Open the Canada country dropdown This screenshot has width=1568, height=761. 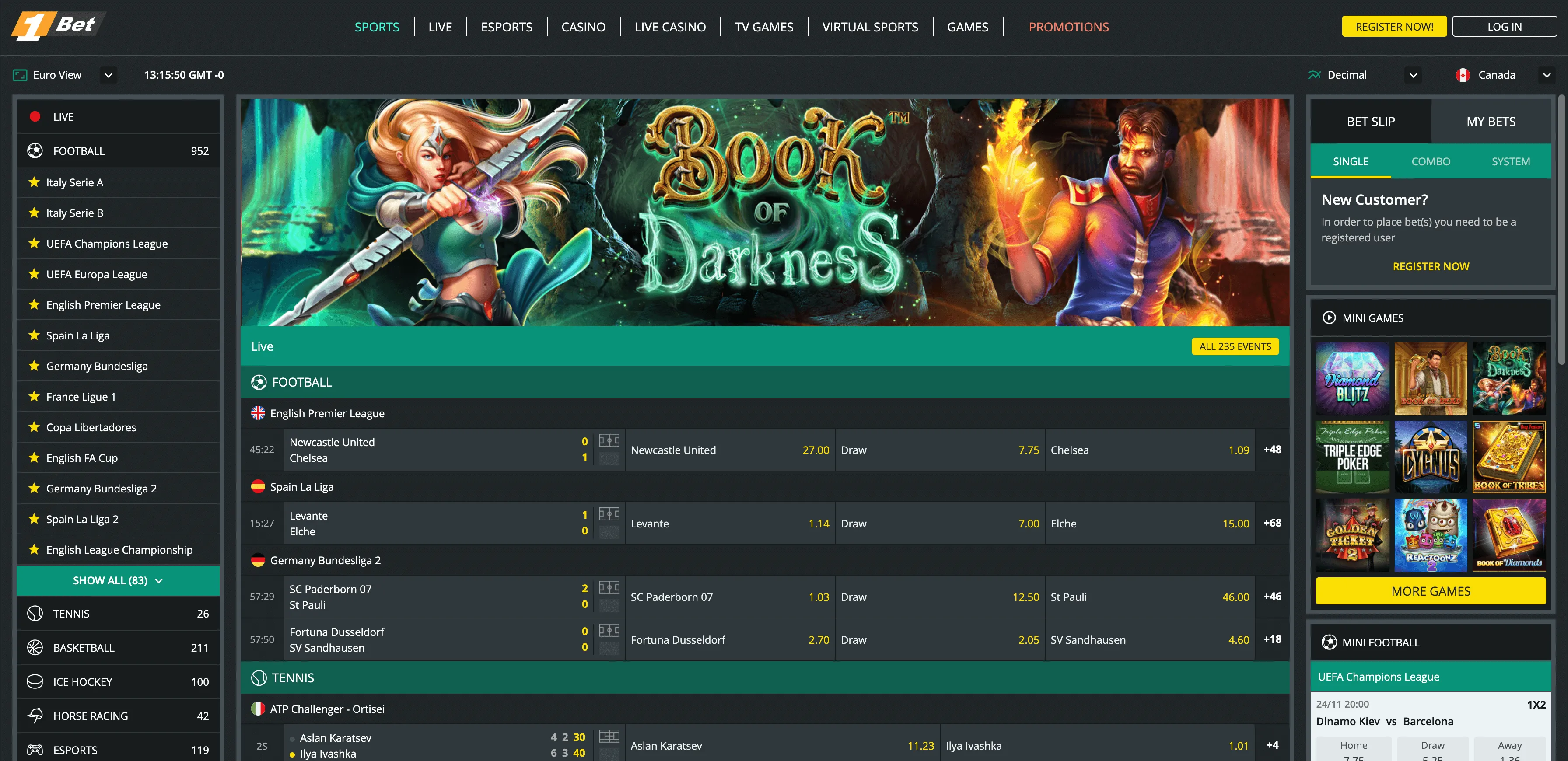1547,75
